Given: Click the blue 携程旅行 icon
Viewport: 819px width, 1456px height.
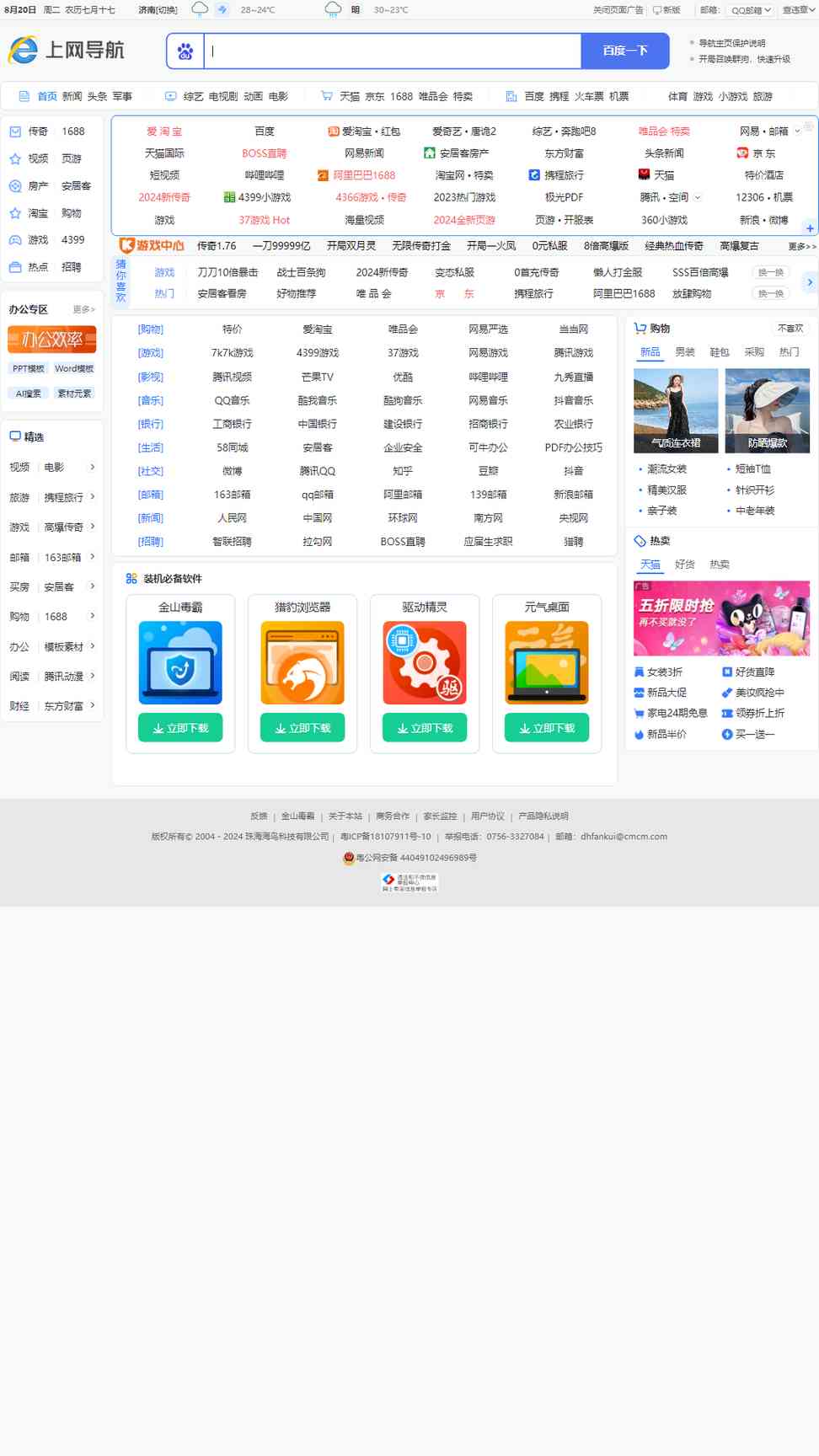Looking at the screenshot, I should [534, 175].
